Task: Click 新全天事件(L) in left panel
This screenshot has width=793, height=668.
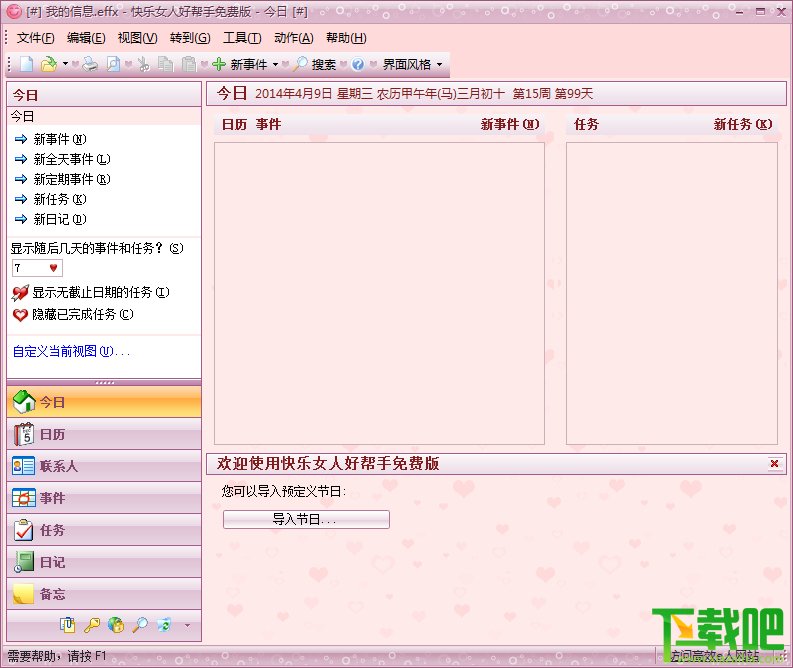Action: click(x=72, y=159)
